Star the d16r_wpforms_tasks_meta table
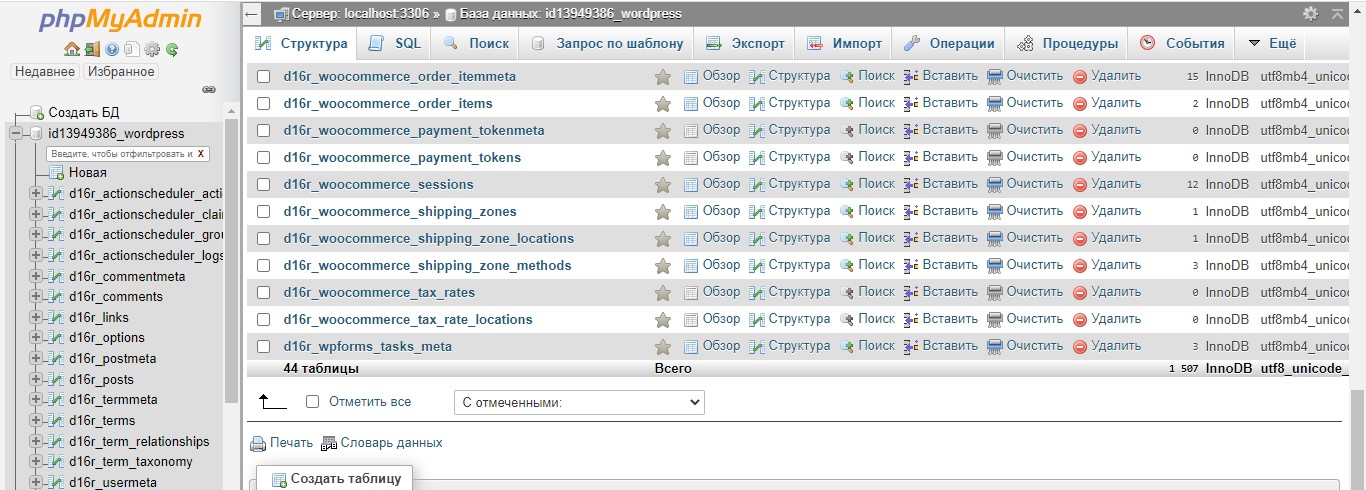The width and height of the screenshot is (1366, 490). click(x=662, y=347)
